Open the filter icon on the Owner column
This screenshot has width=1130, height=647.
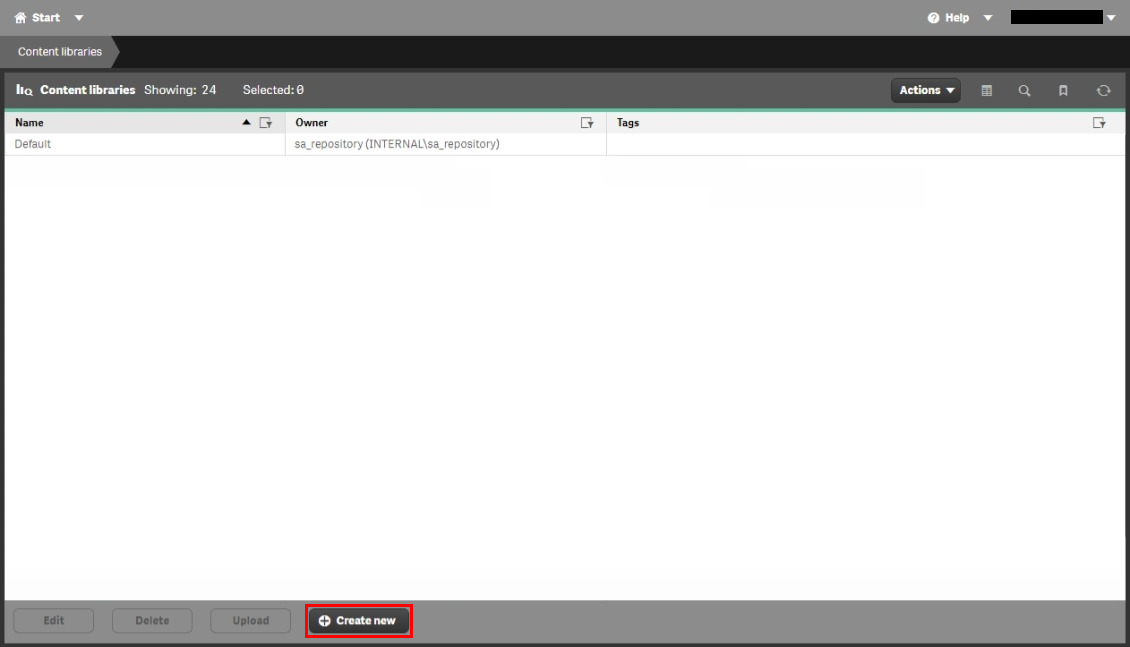pyautogui.click(x=587, y=122)
